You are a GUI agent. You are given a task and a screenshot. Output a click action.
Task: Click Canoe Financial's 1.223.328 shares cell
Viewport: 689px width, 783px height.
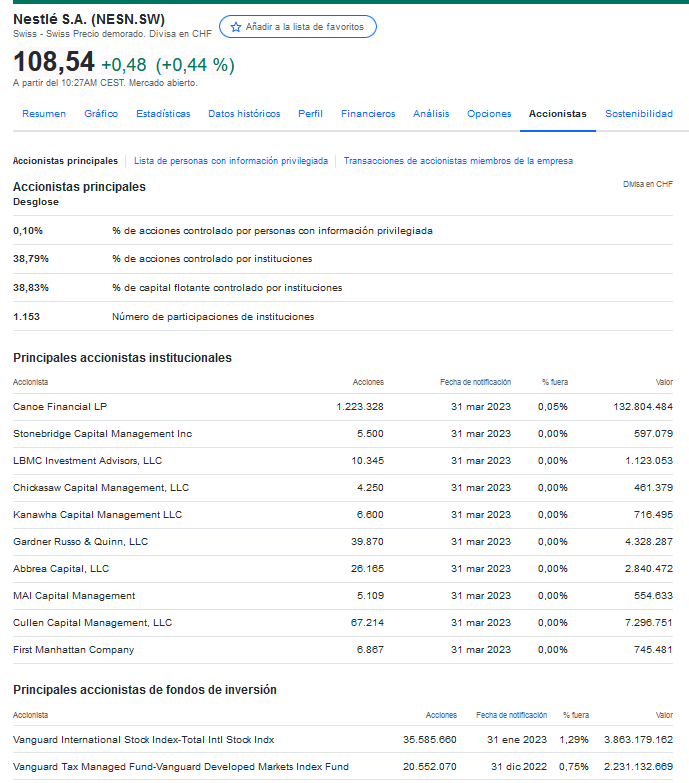click(360, 406)
